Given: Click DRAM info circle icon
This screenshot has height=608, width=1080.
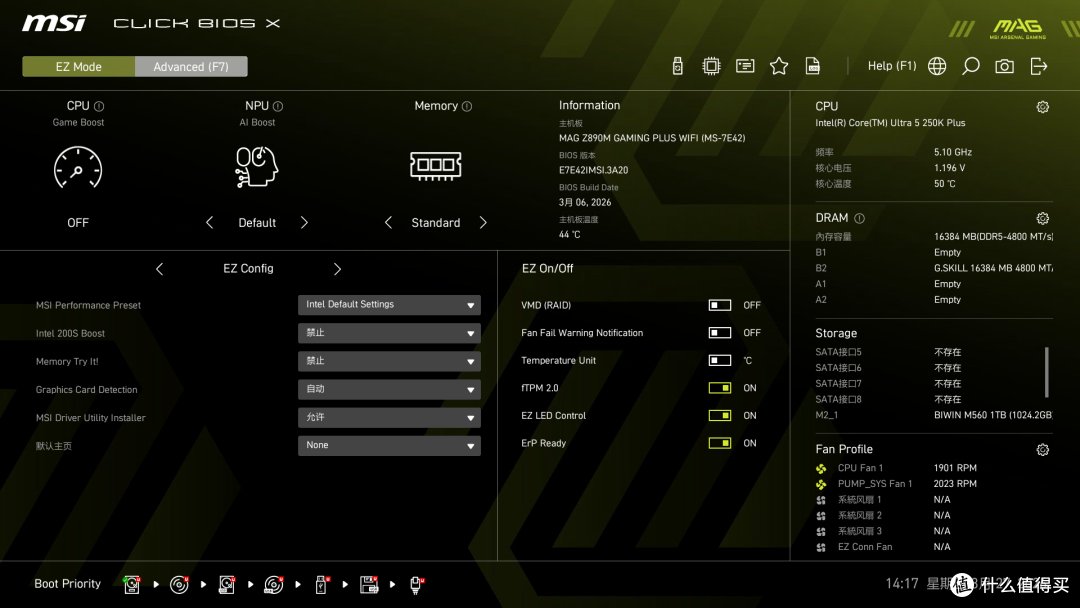Looking at the screenshot, I should (x=860, y=218).
